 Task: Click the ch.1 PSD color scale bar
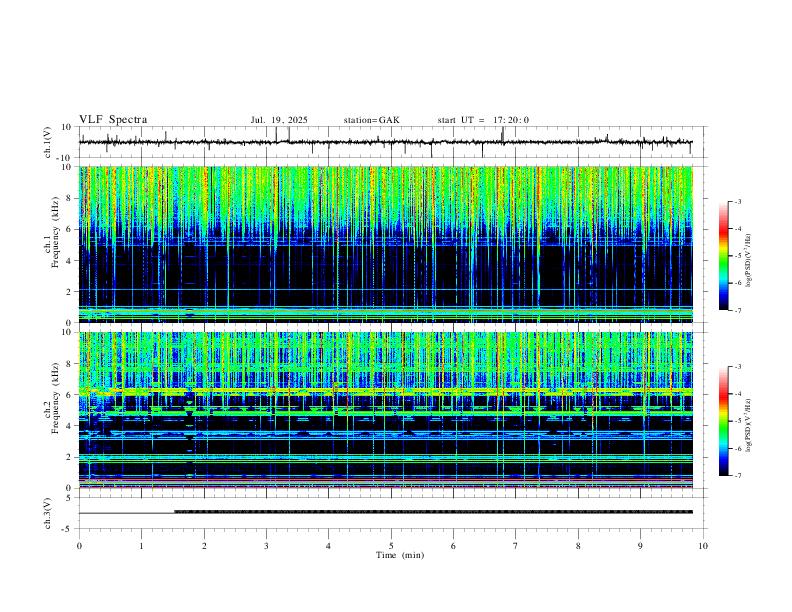(724, 256)
